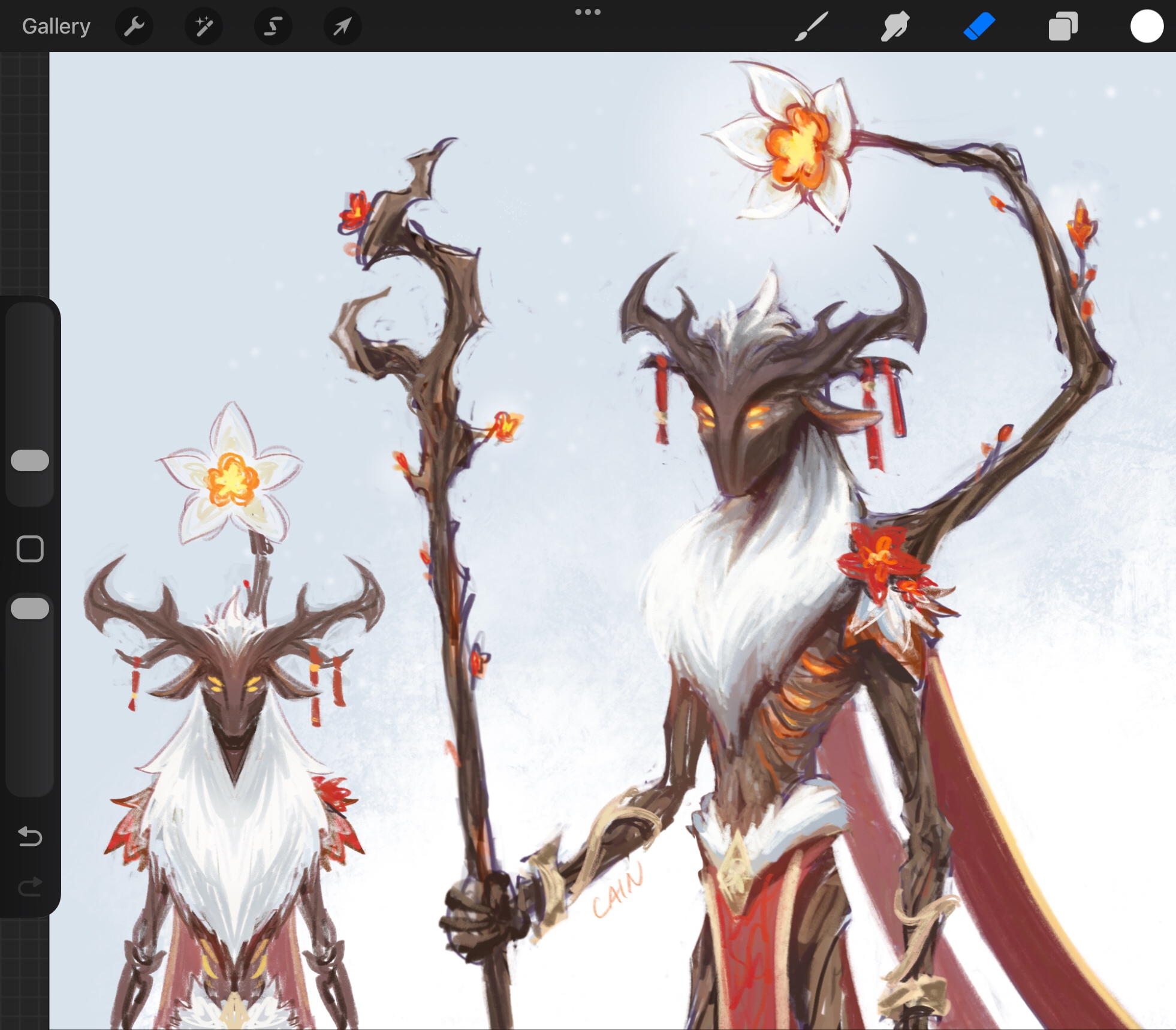Click the three-dot menu at top center

tap(587, 12)
